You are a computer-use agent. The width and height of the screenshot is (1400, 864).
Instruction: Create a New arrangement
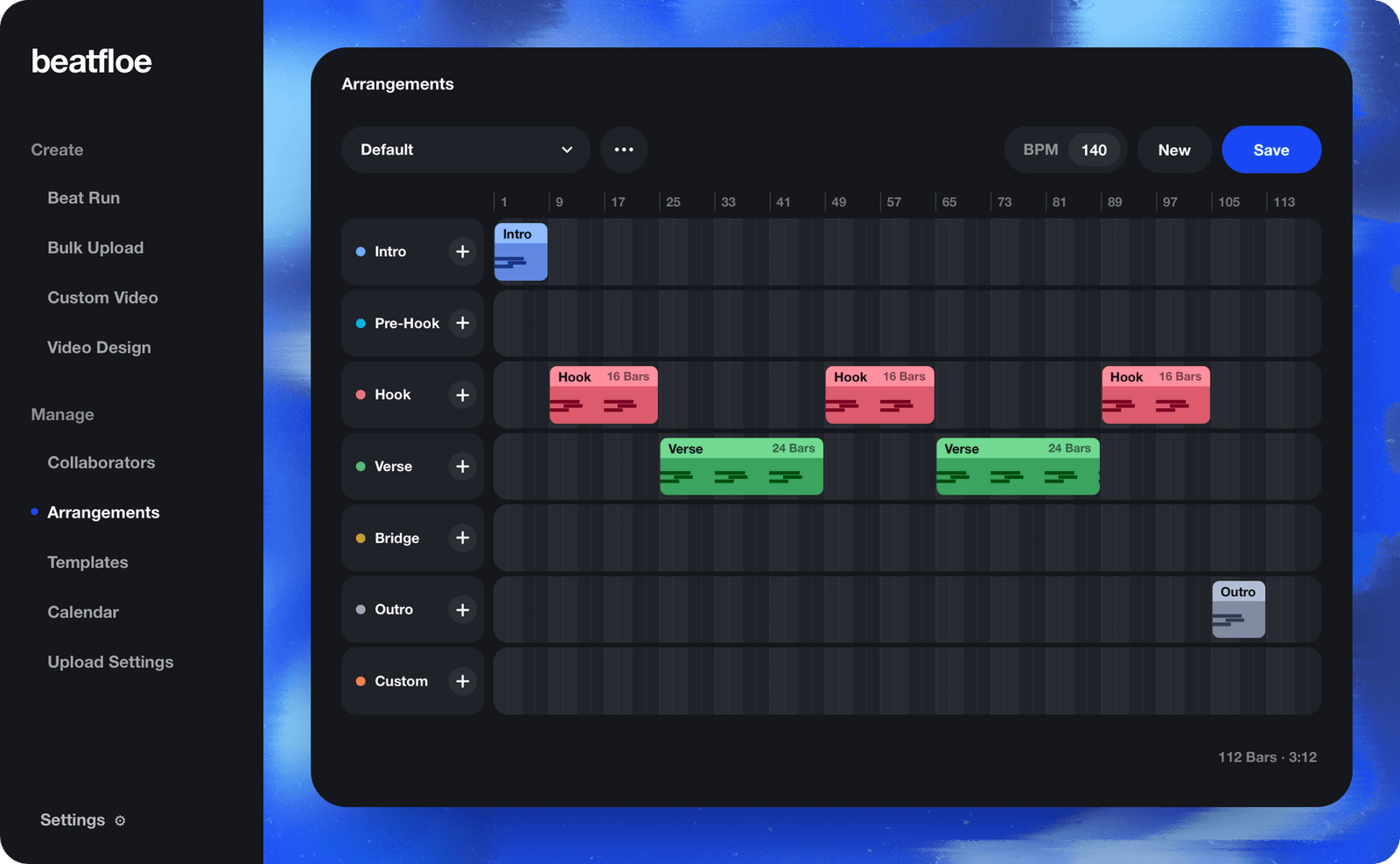1174,150
